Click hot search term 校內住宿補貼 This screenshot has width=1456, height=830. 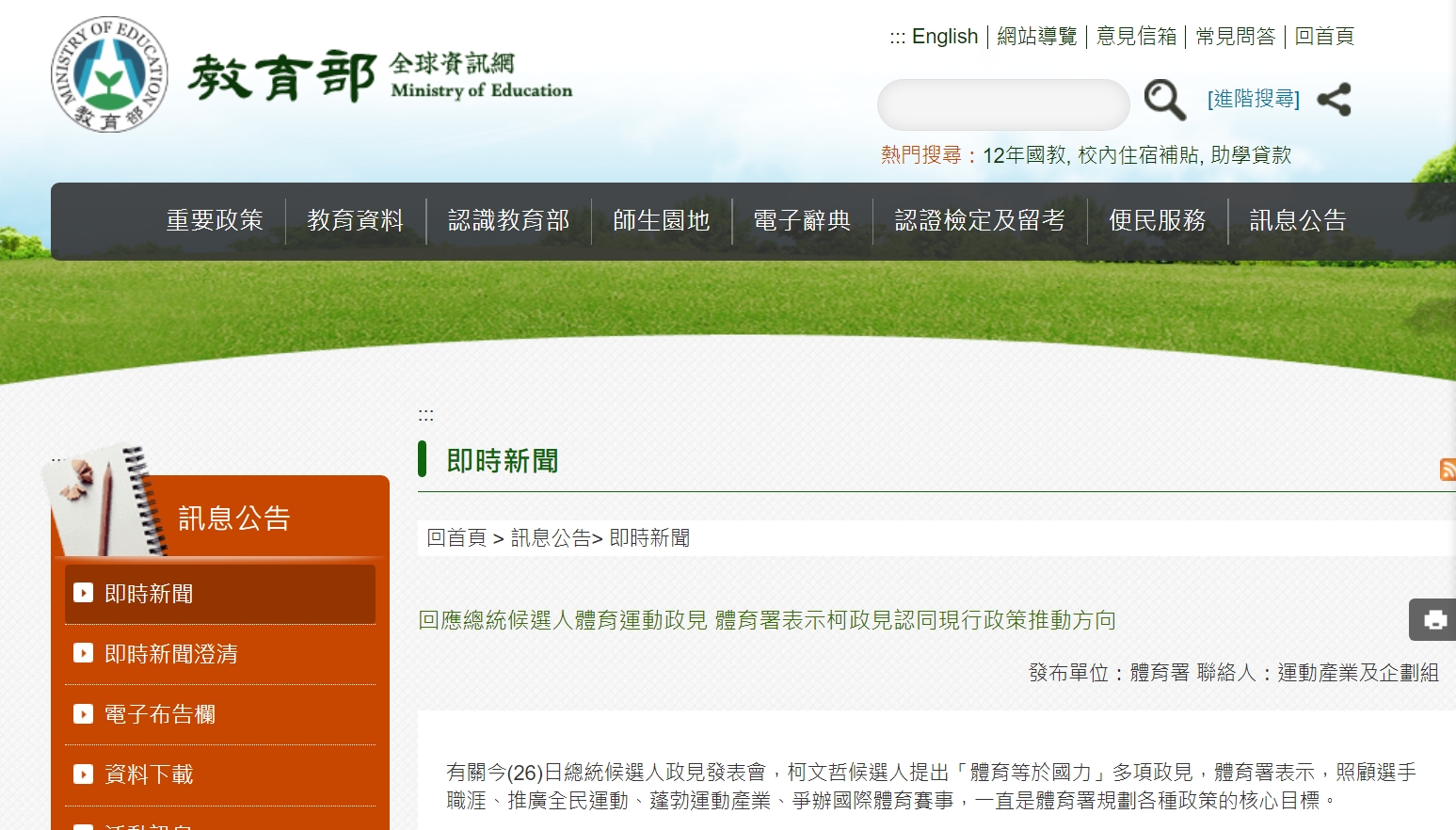tap(1138, 155)
